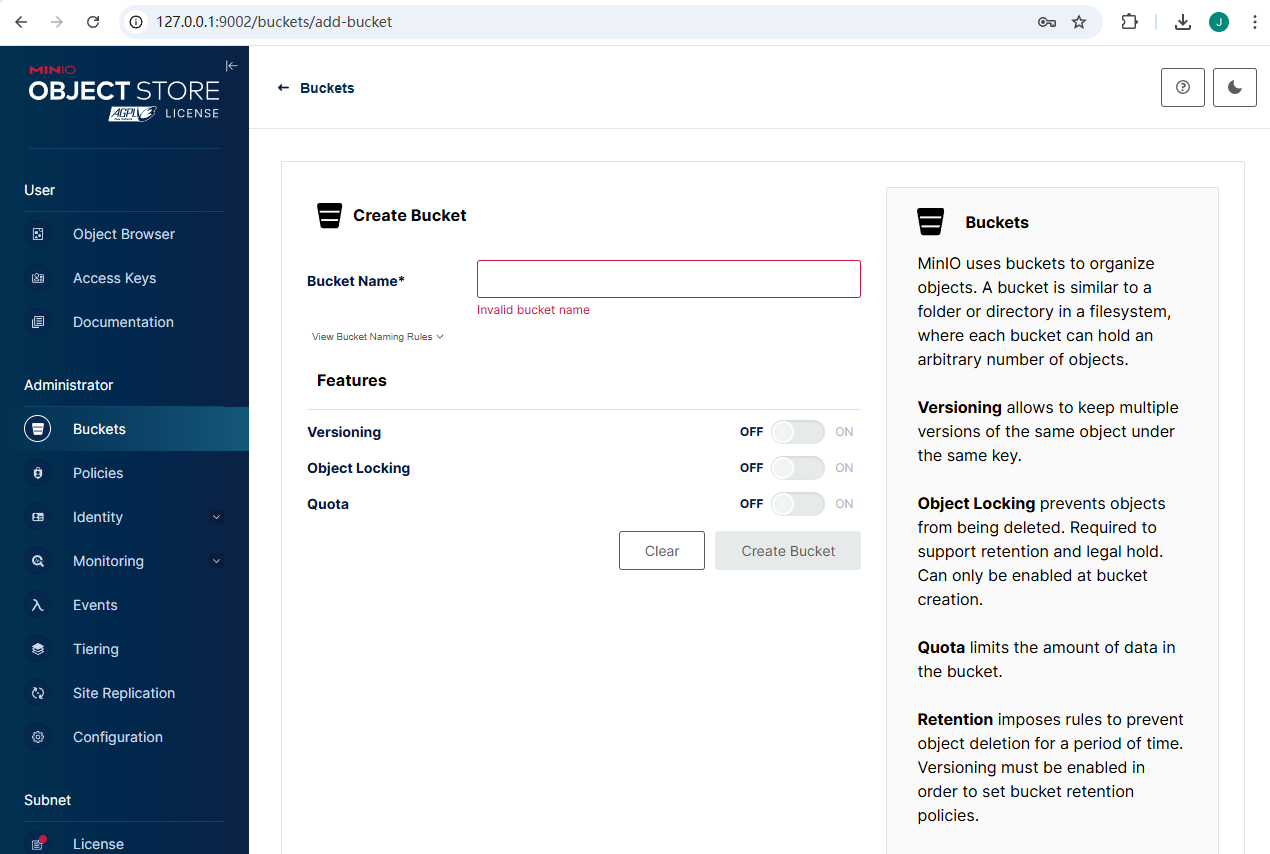1270x854 pixels.
Task: Click the 'Administrator' sidebar section label
Action: pos(69,385)
